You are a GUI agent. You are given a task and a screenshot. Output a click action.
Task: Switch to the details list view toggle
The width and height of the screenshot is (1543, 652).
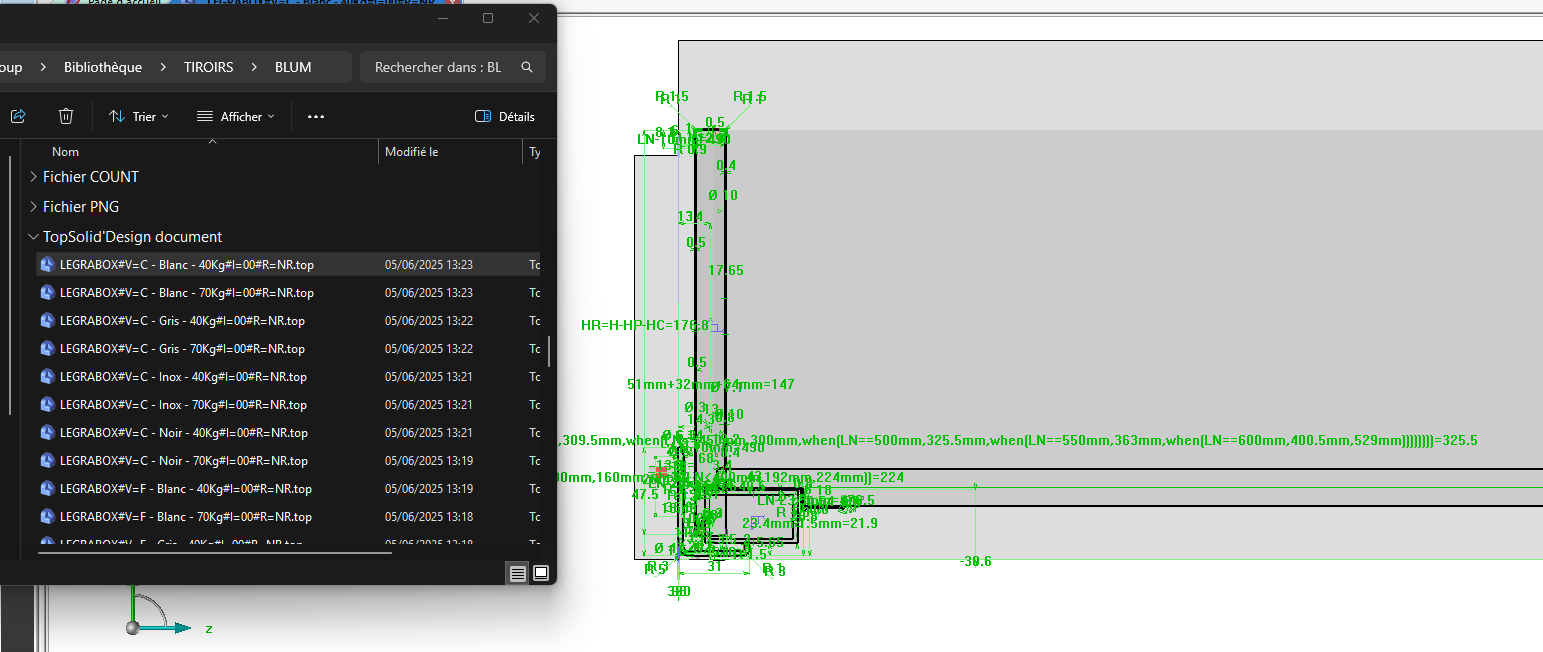(x=518, y=573)
